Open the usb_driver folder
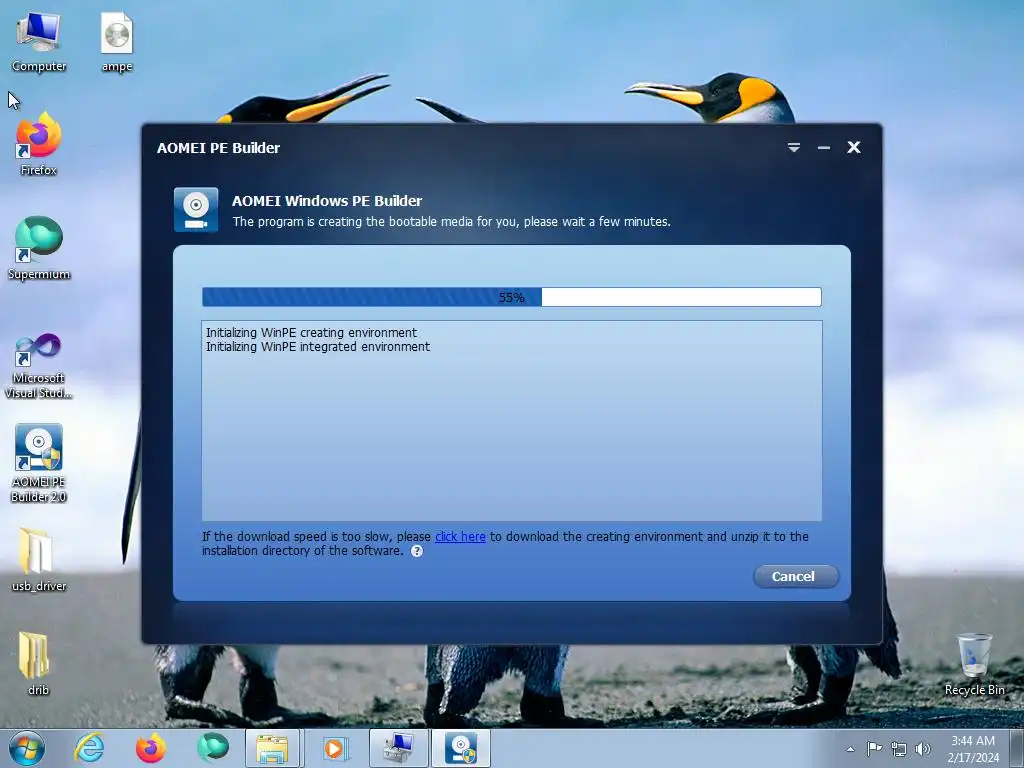The height and width of the screenshot is (768, 1024). pyautogui.click(x=39, y=559)
